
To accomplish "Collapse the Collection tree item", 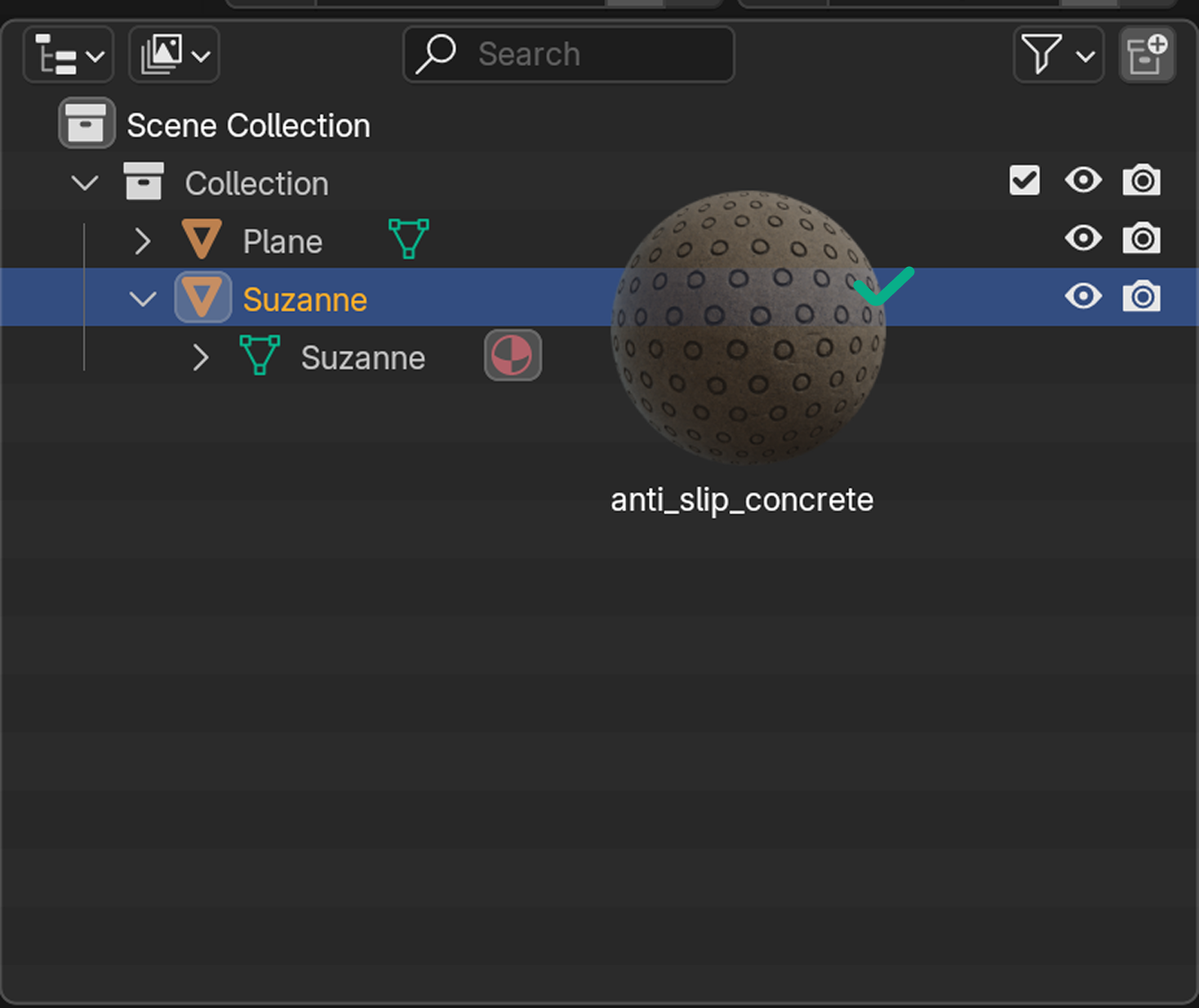I will (85, 183).
